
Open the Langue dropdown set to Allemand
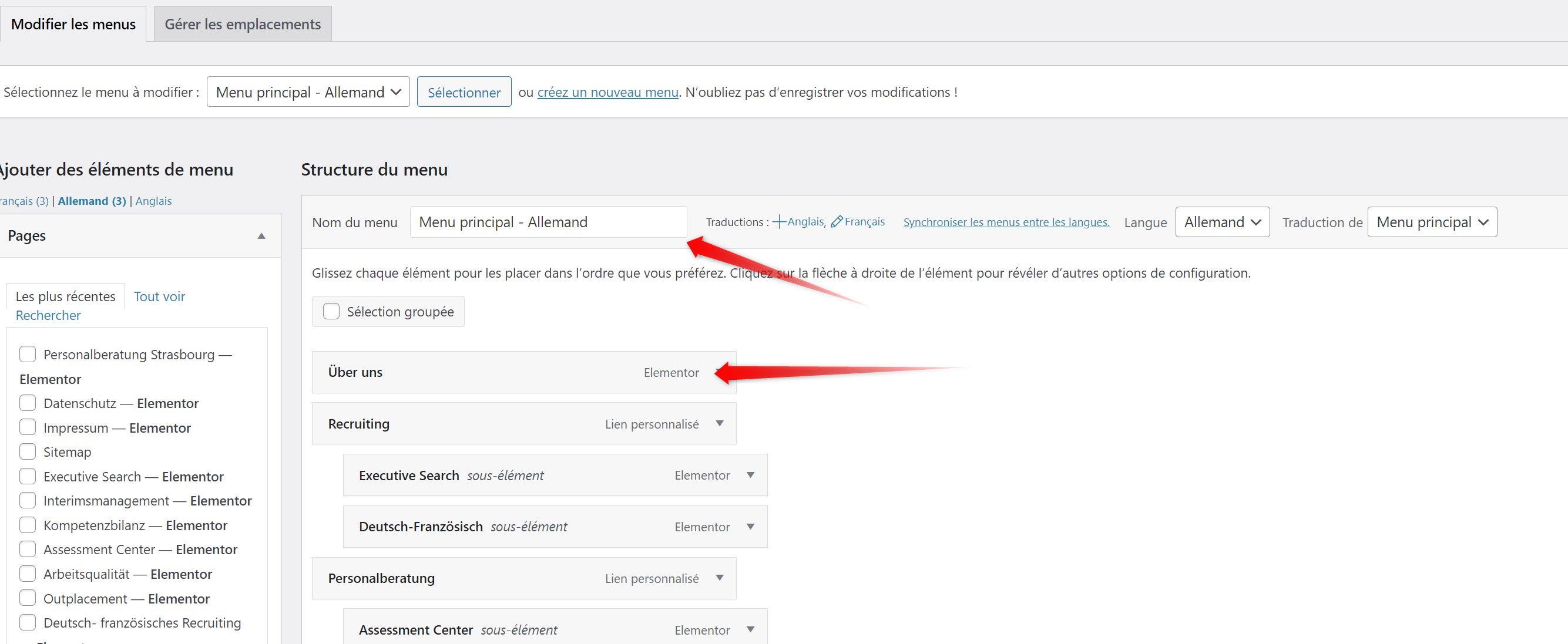point(1222,222)
